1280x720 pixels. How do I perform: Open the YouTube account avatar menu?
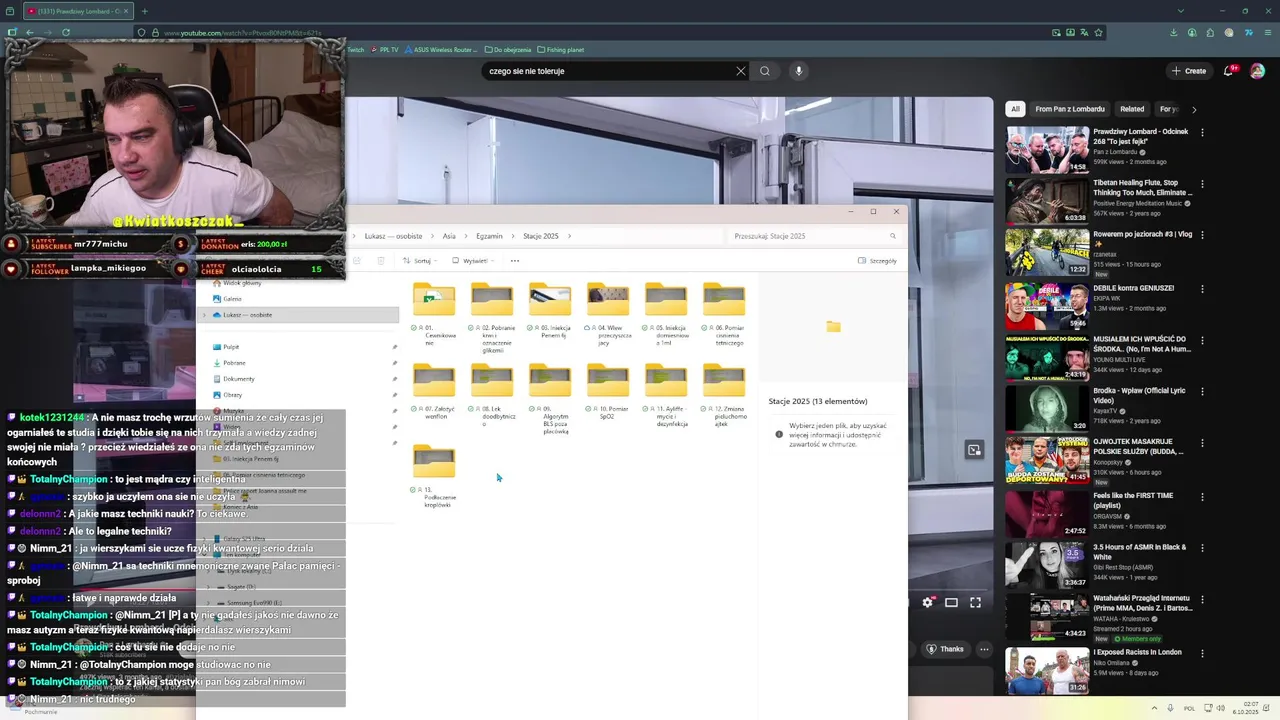click(x=1258, y=71)
